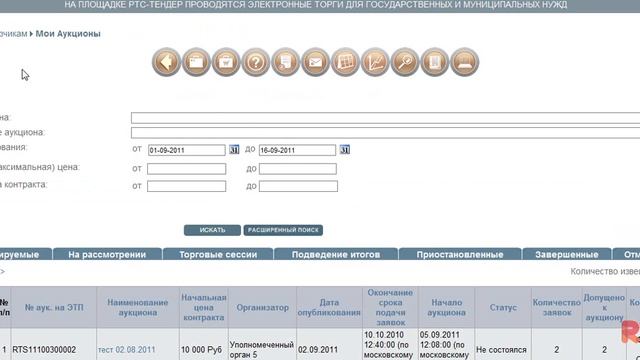Open РАСШИРЕННЫЙ ПОИСК advanced search

pos(283,230)
